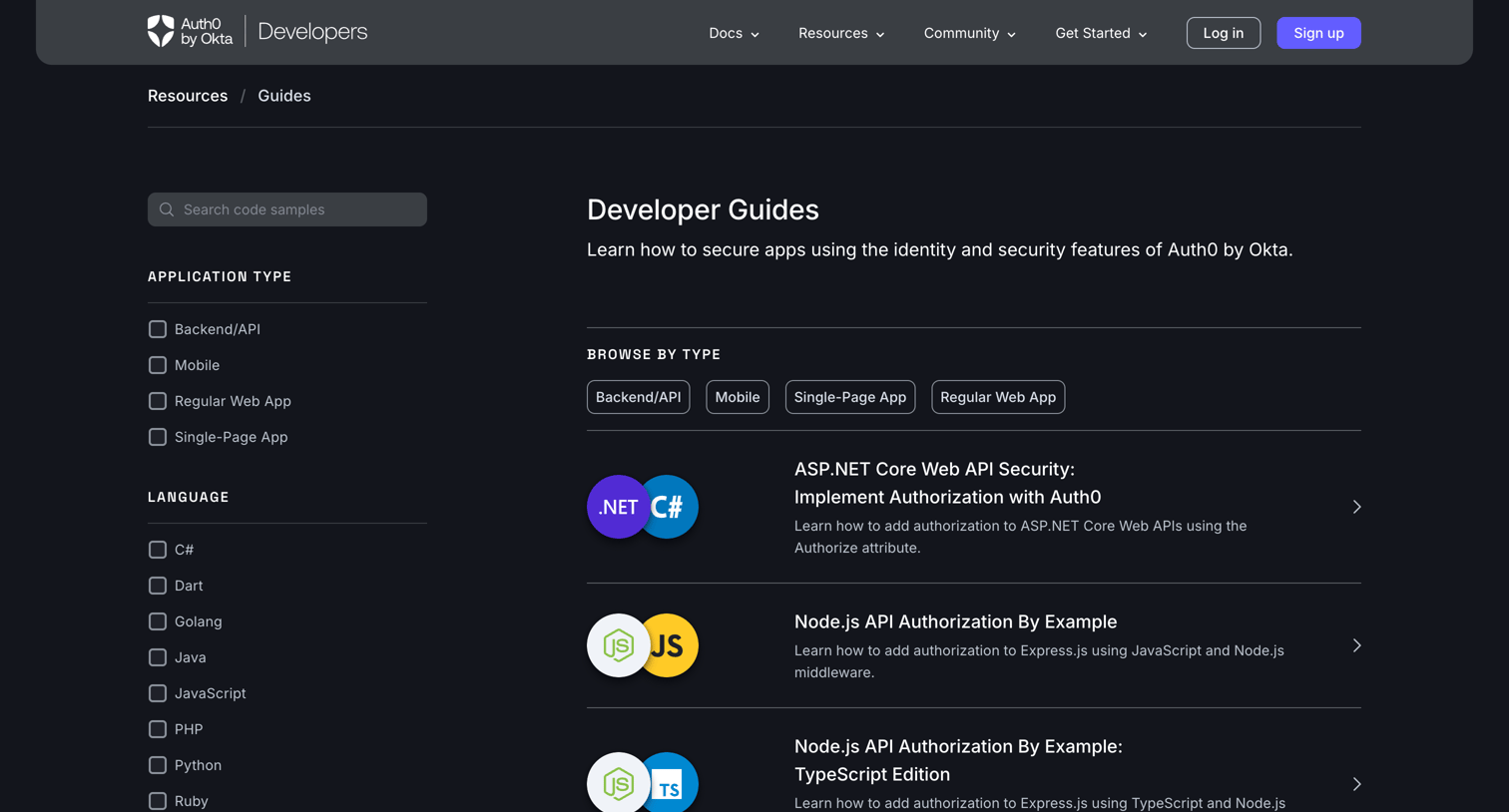The width and height of the screenshot is (1509, 812).
Task: Click the Guides breadcrumb link
Action: coord(284,96)
